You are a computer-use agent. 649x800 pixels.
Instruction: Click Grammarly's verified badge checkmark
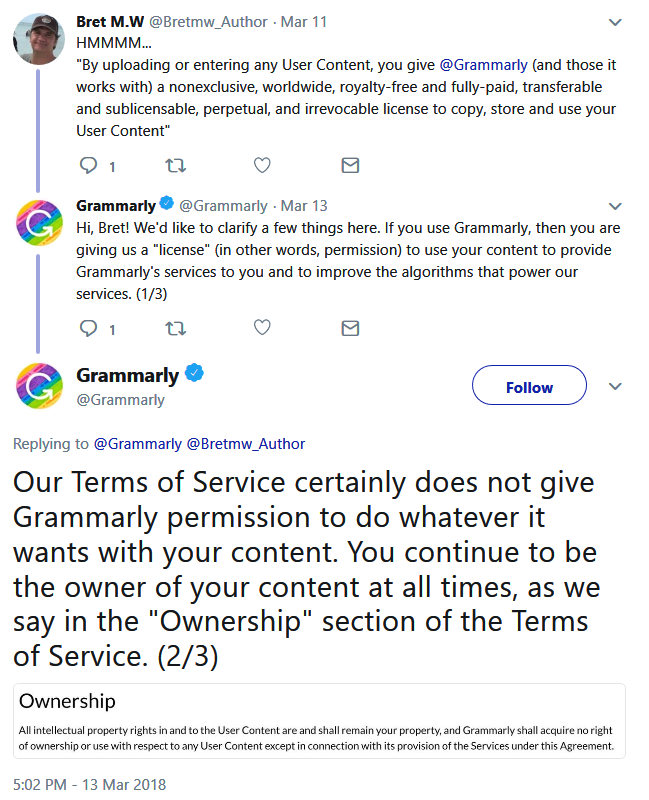click(194, 373)
